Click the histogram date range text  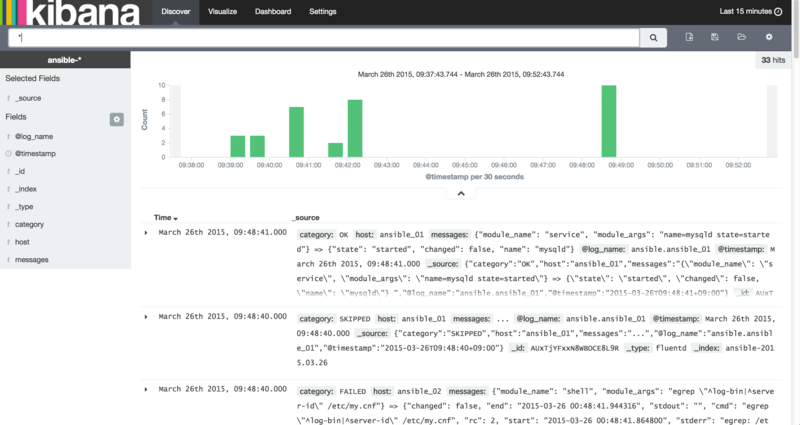(461, 74)
